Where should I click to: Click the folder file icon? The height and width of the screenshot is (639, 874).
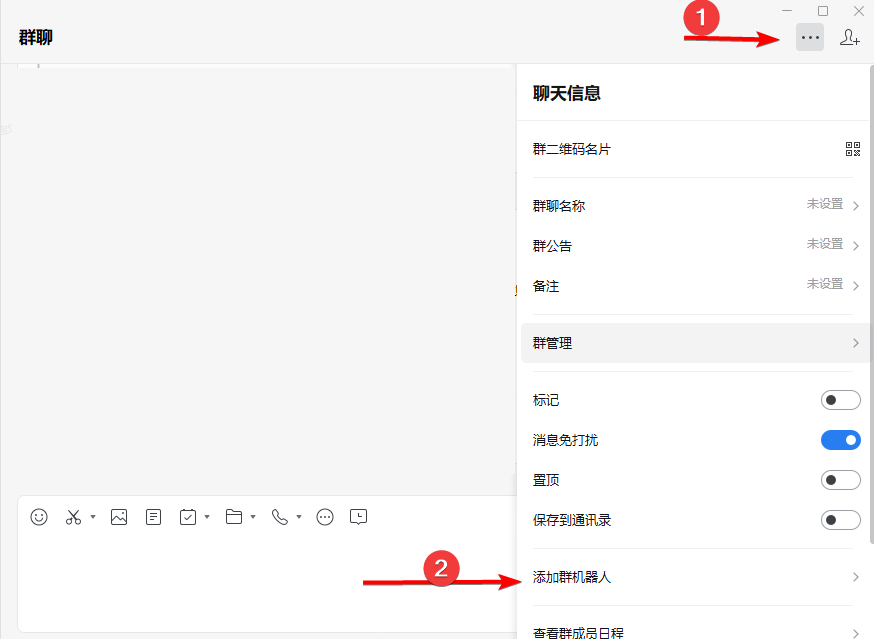(234, 517)
